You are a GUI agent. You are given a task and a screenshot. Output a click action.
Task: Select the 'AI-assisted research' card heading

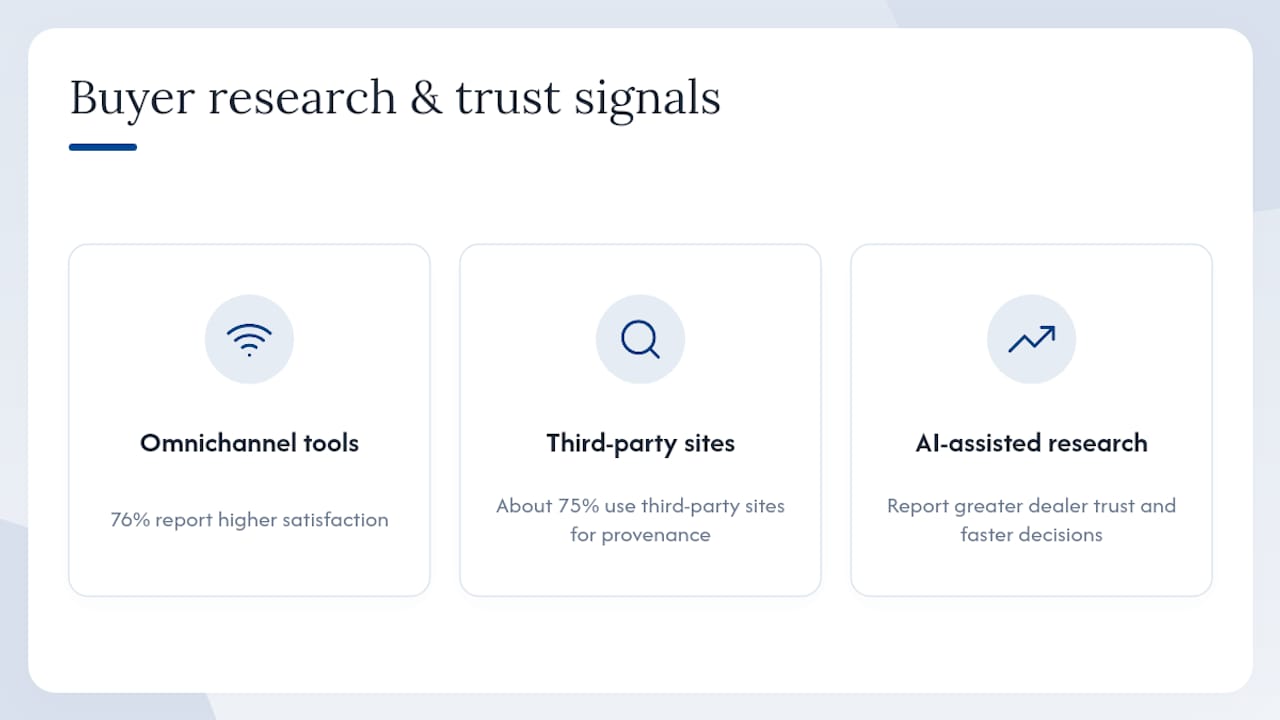click(1031, 443)
